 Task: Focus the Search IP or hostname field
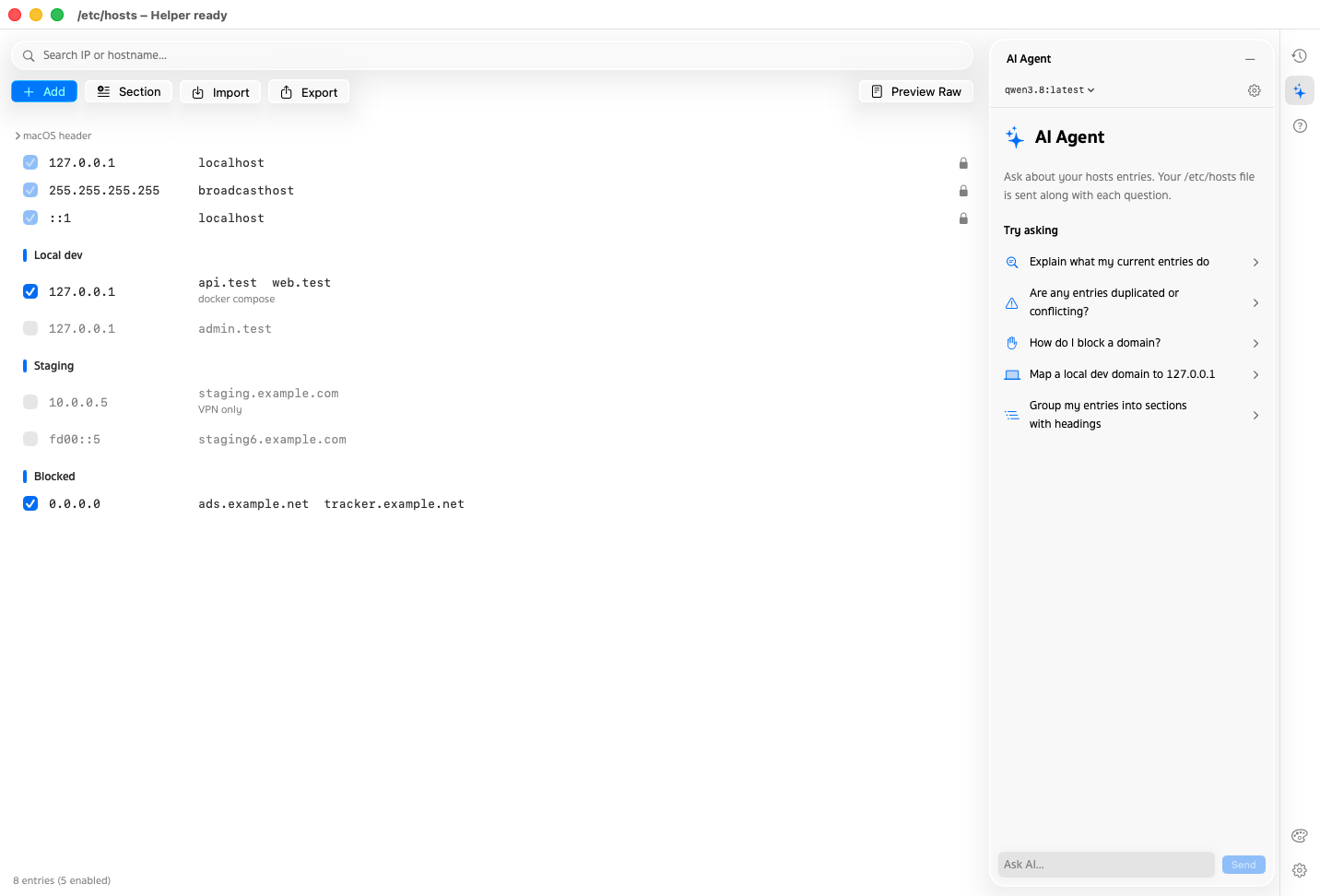(x=492, y=55)
